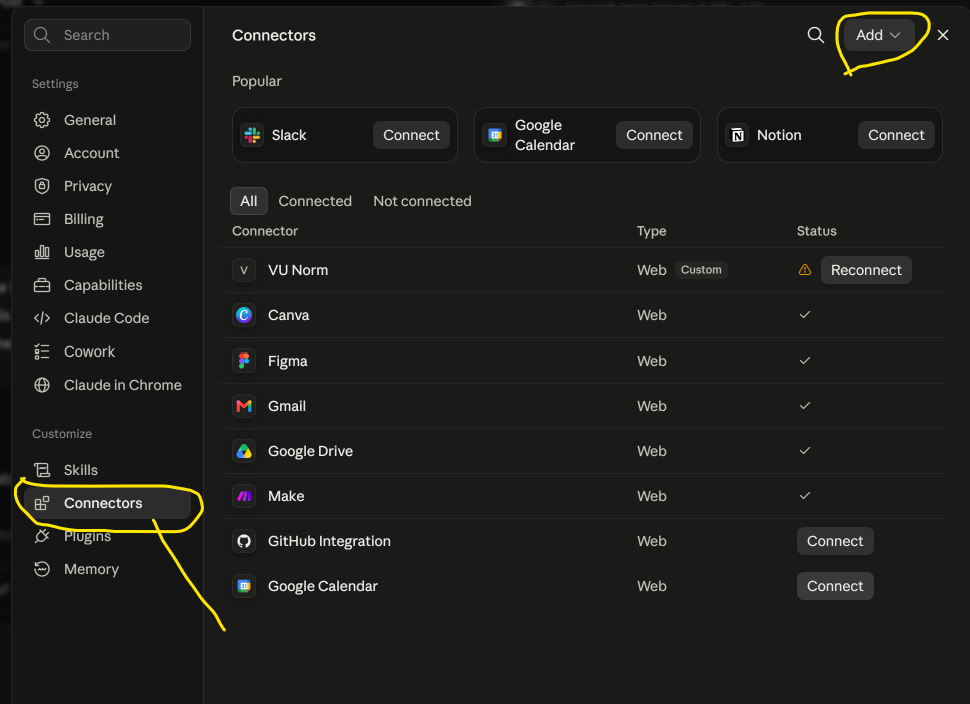Click the Make connected checkmark

[x=804, y=496]
